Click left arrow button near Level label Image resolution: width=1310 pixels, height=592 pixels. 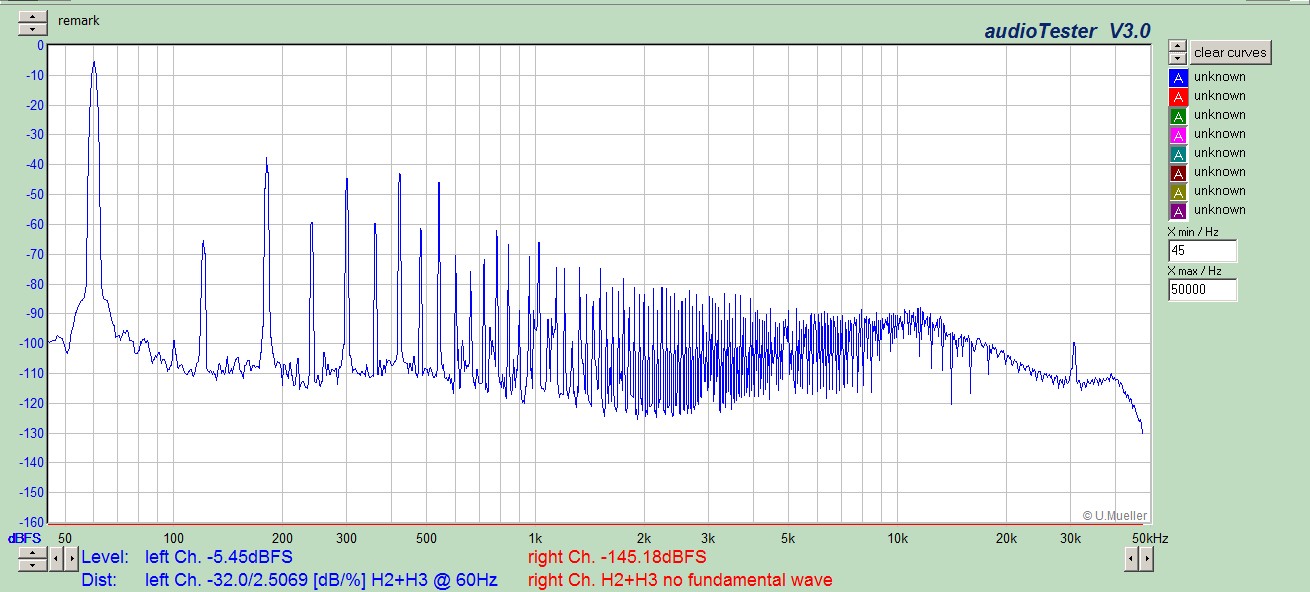tap(56, 559)
